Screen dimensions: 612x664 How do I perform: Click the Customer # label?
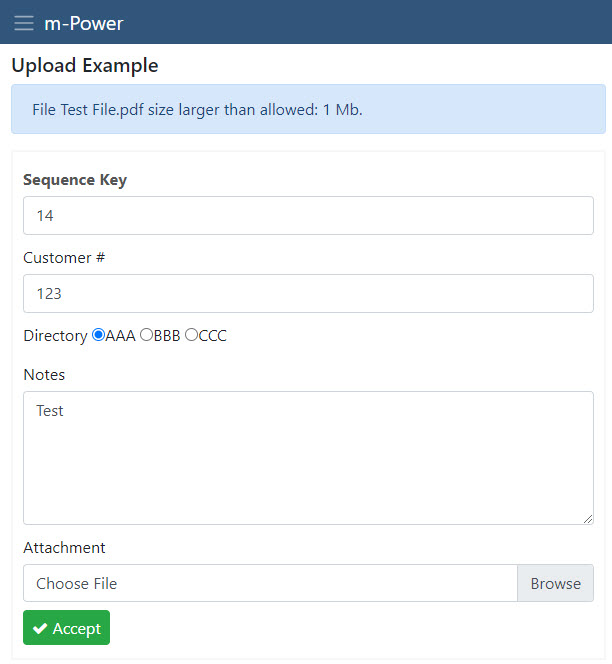pos(64,257)
